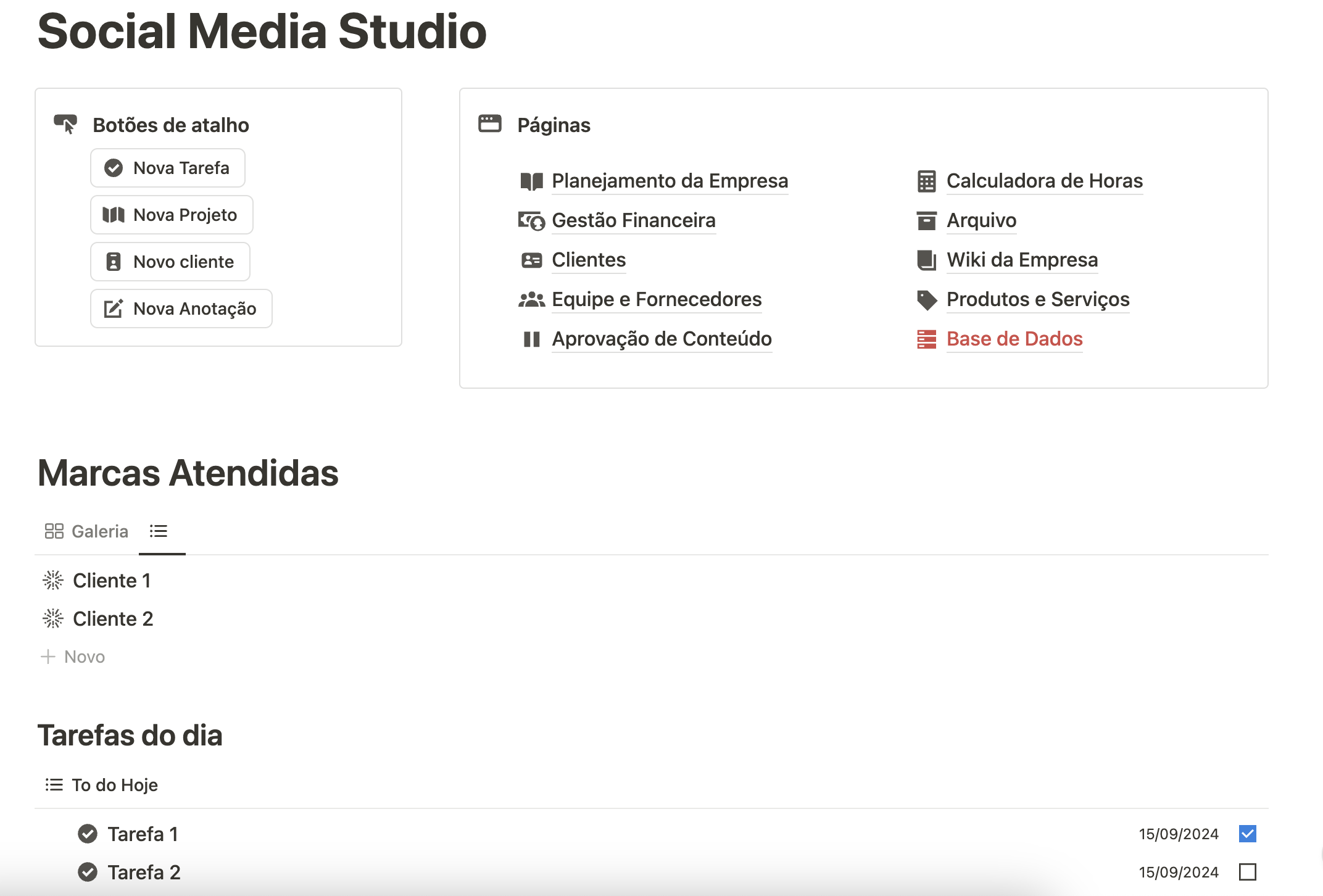Click the Botões de atalho cursor icon
This screenshot has height=896, width=1323.
[x=65, y=124]
